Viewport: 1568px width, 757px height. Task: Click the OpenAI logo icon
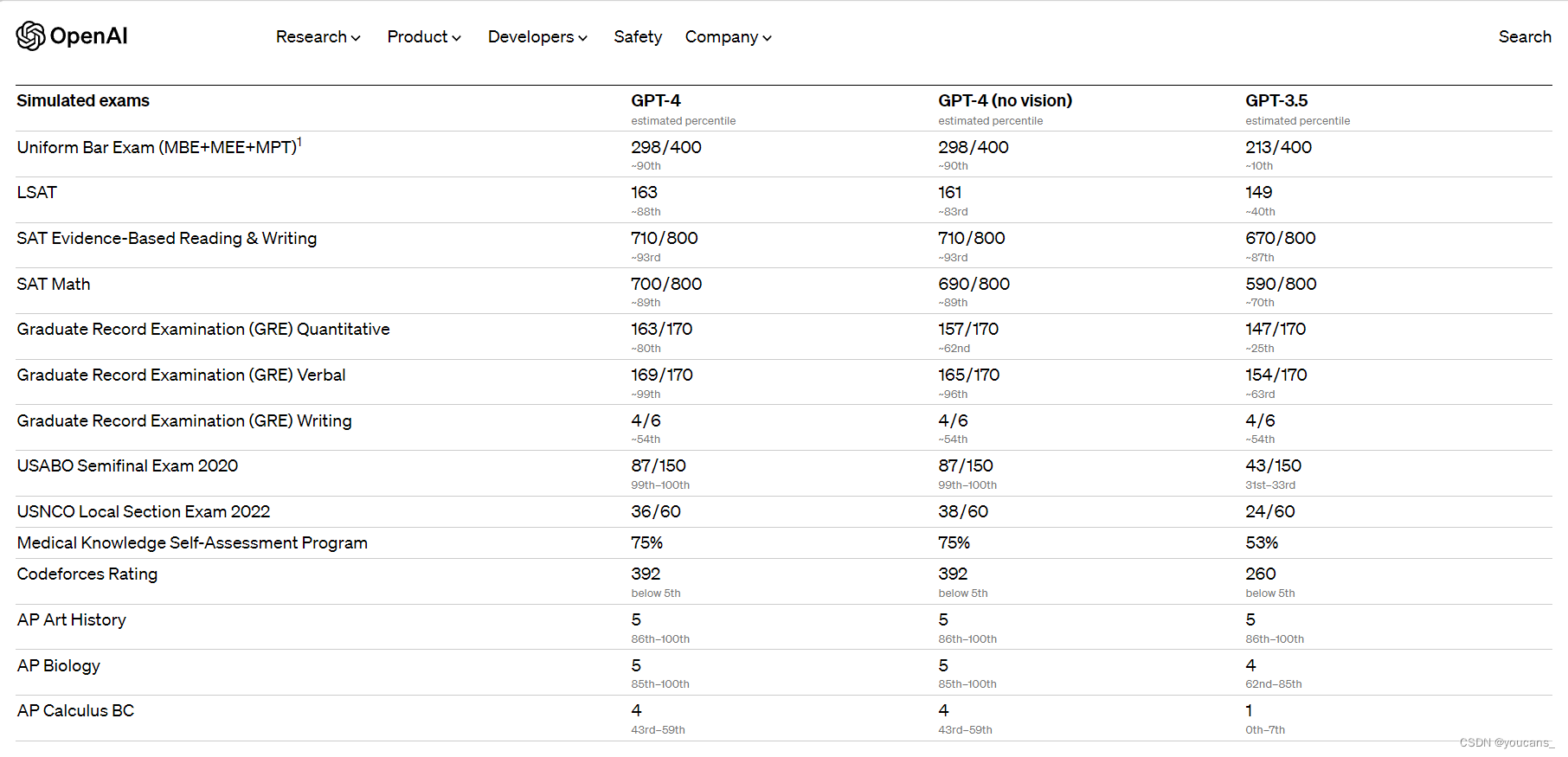(x=30, y=36)
